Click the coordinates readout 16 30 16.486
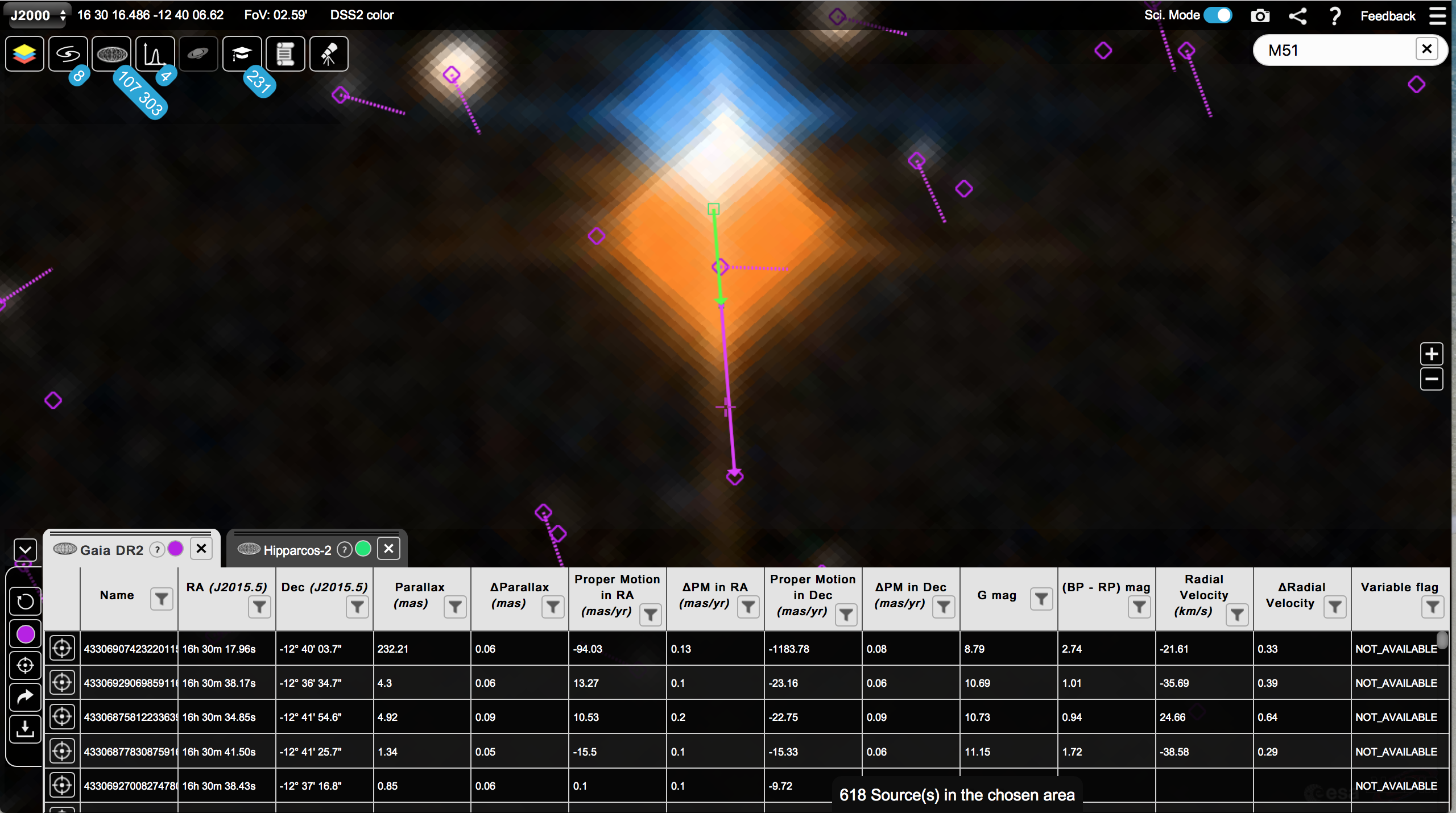Viewport: 1456px width, 813px height. click(x=150, y=15)
